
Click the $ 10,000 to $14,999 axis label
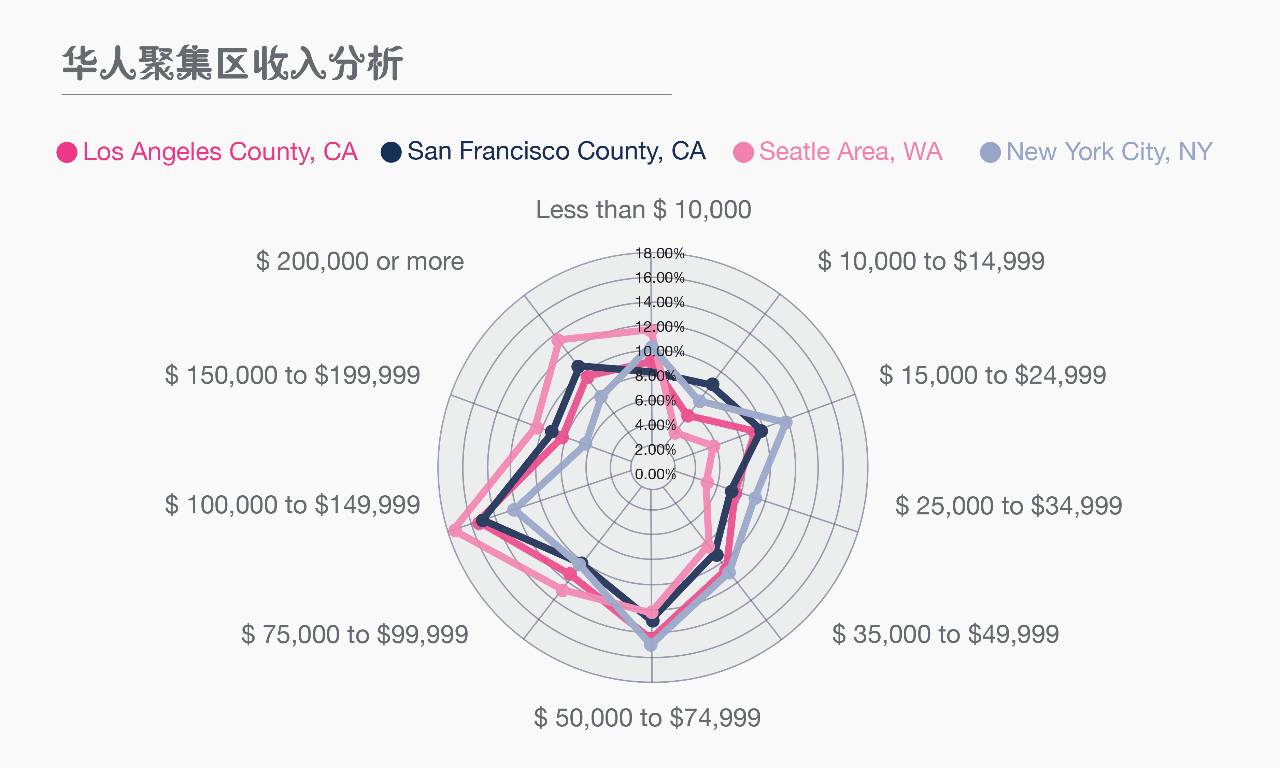click(931, 261)
